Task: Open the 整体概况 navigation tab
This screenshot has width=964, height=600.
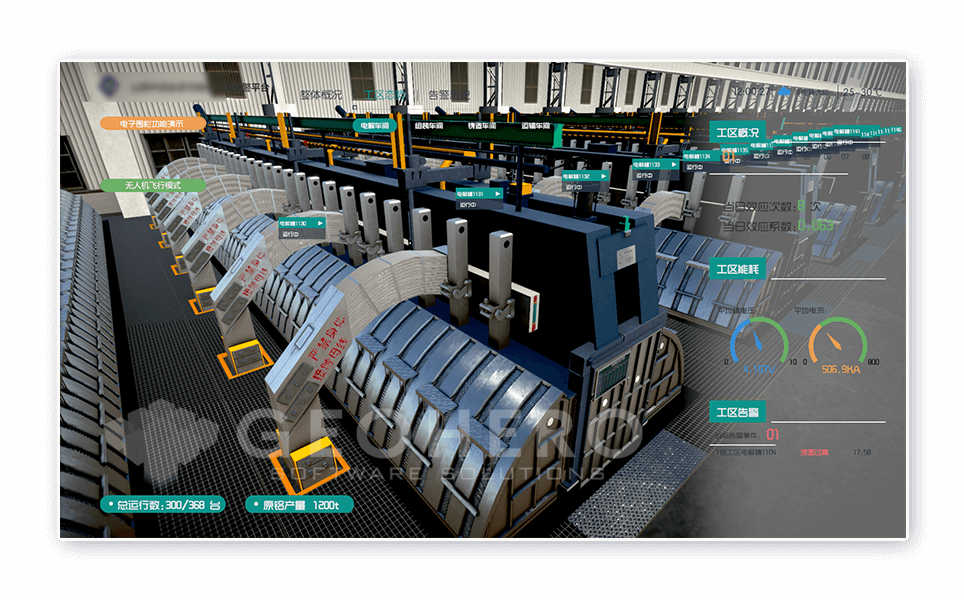Action: (321, 95)
